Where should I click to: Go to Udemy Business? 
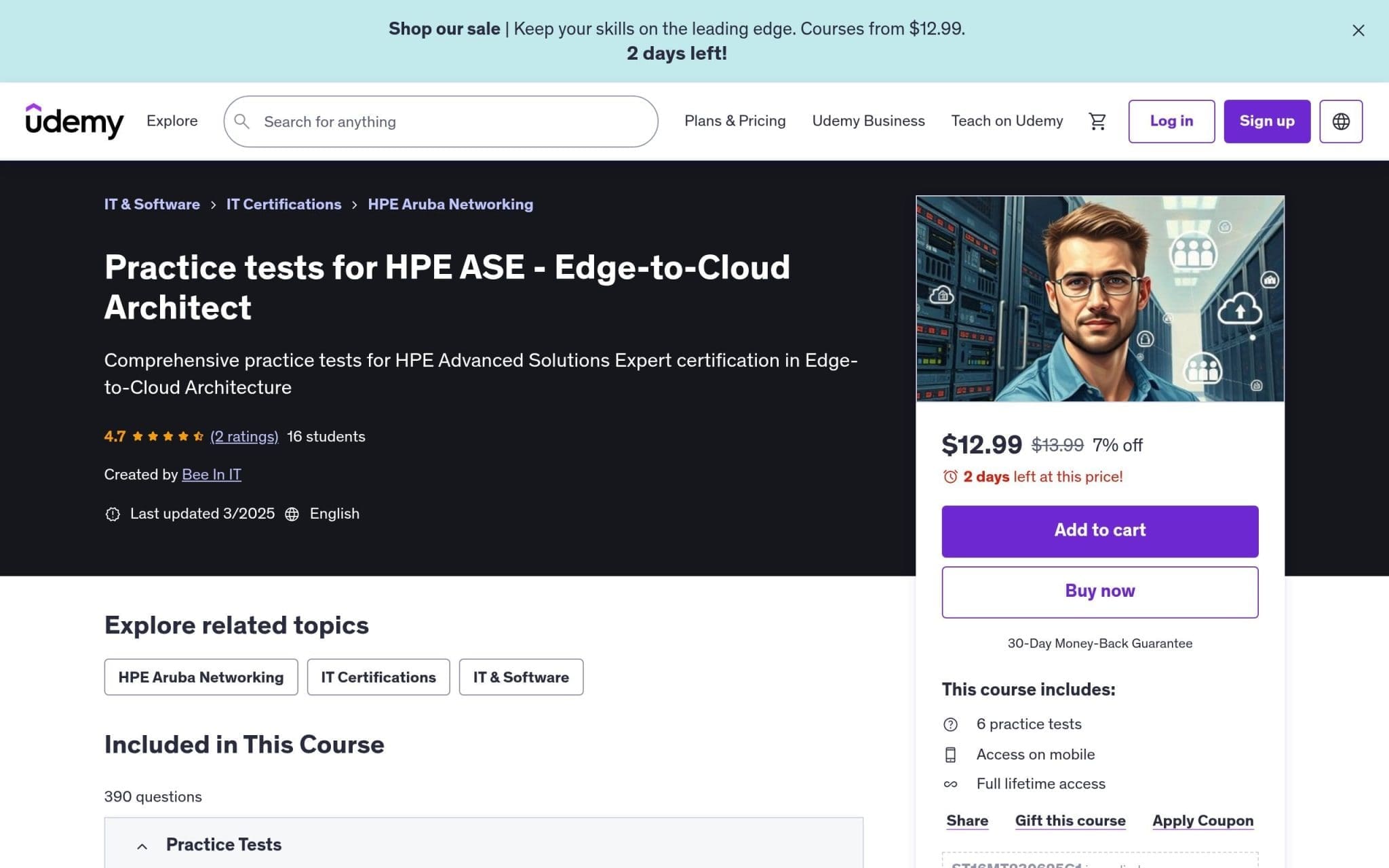[x=868, y=121]
